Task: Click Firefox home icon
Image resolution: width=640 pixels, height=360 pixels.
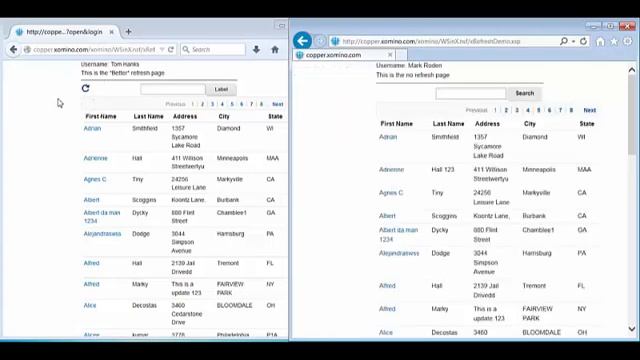Action: coord(275,49)
